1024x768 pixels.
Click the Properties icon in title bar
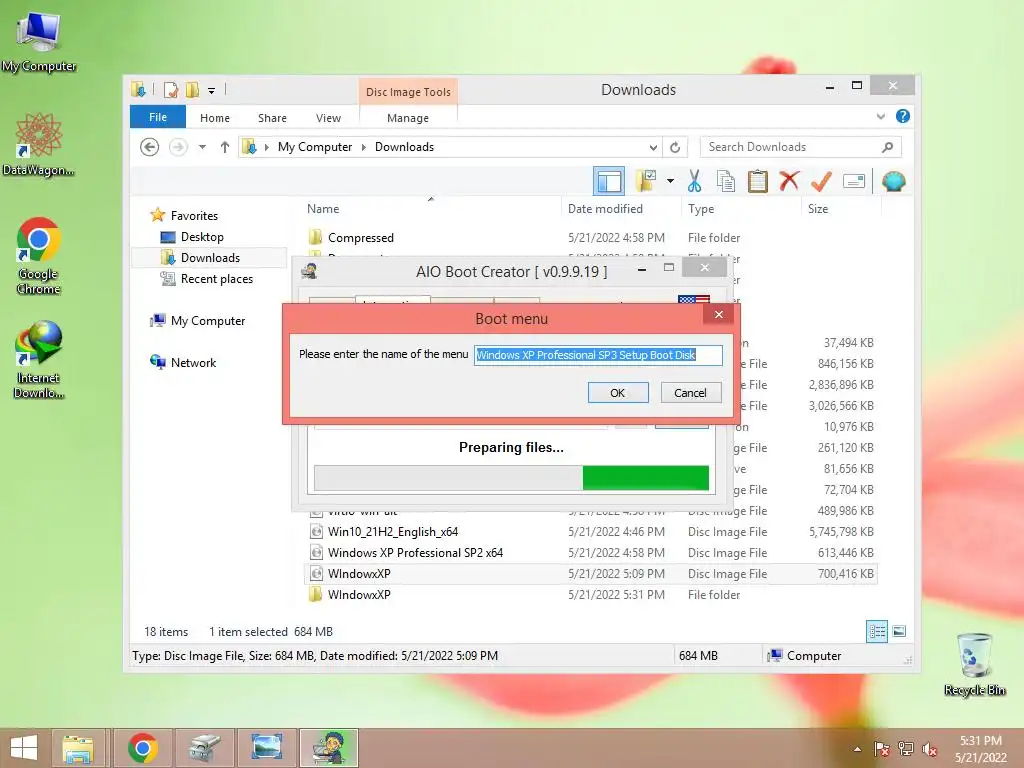pos(171,90)
